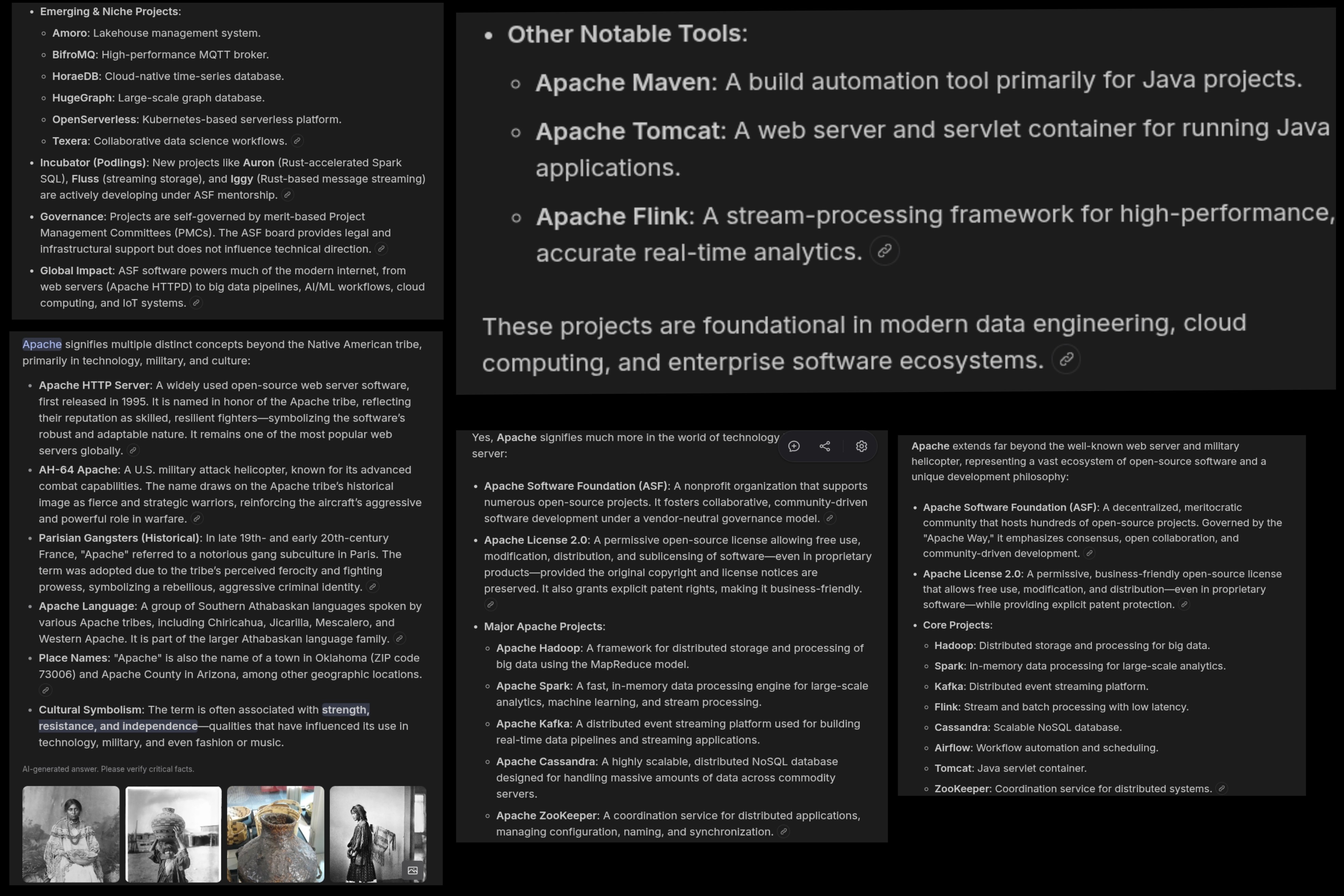Open source link icon after Texera entry
The width and height of the screenshot is (1344, 896).
297,140
